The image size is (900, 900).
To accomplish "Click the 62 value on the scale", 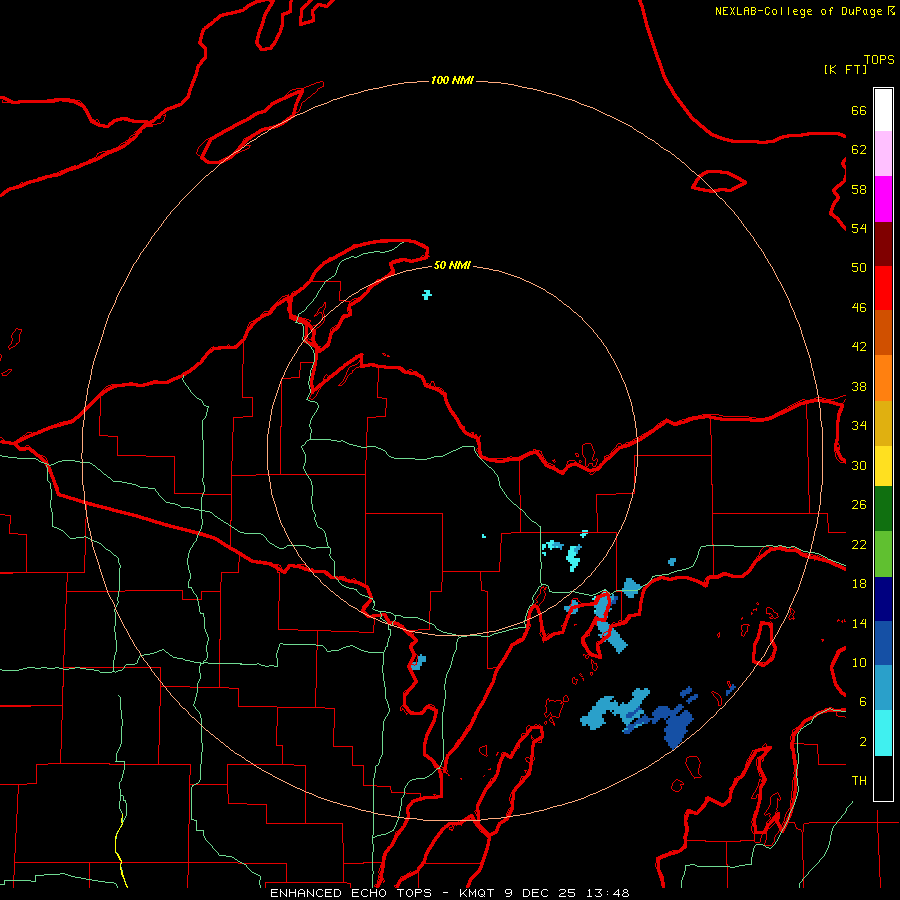I will pos(859,149).
